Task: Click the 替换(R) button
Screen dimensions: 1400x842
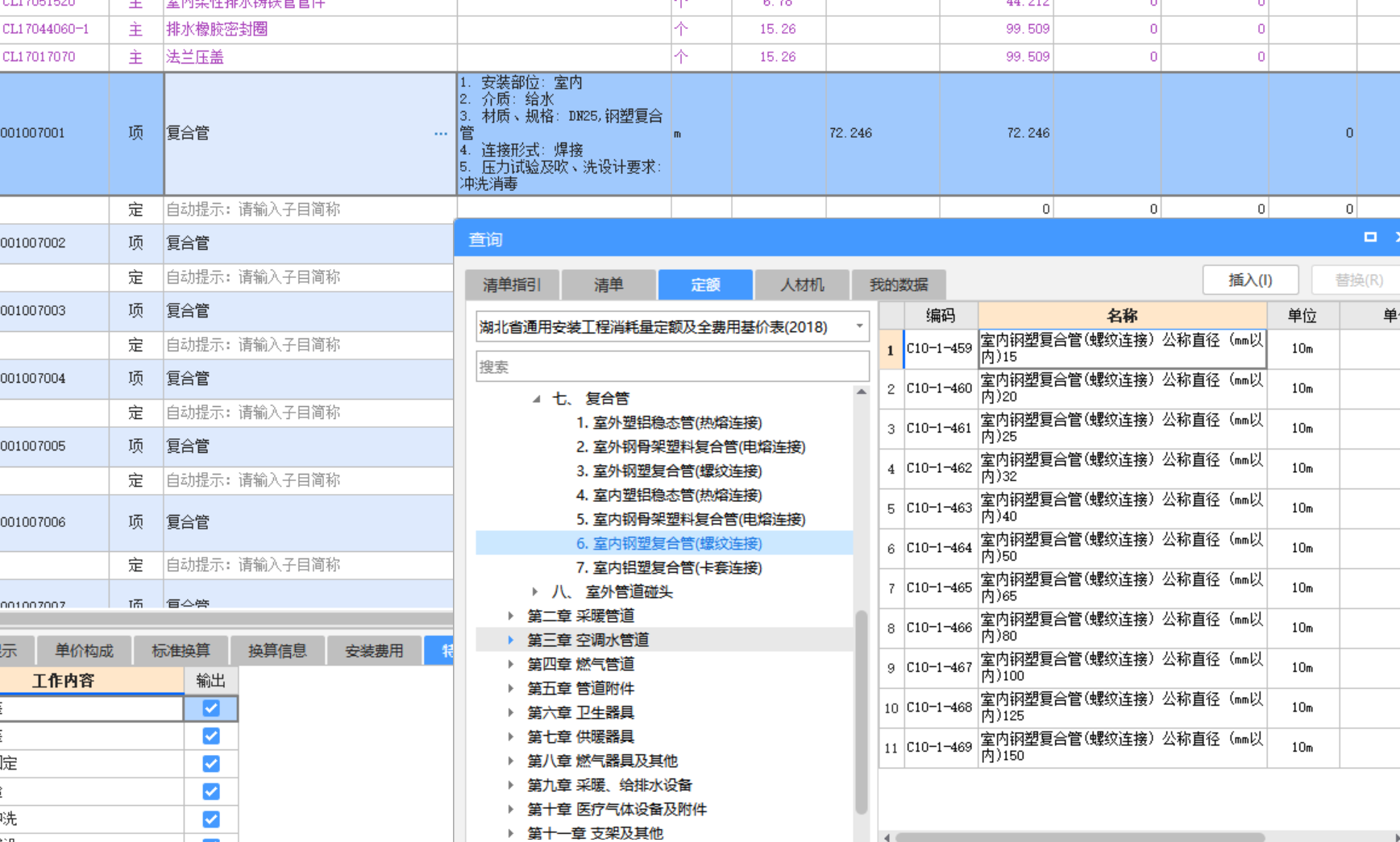Action: coord(1358,280)
